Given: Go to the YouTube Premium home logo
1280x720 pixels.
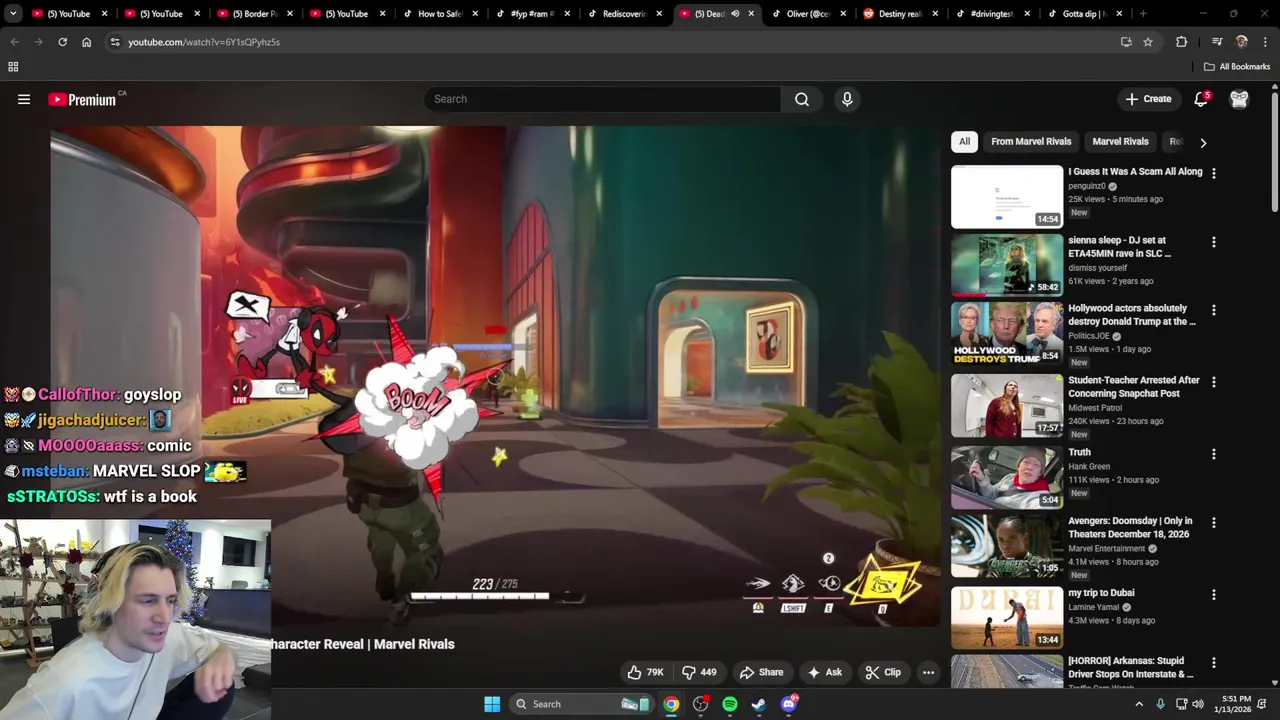Looking at the screenshot, I should click(x=82, y=99).
